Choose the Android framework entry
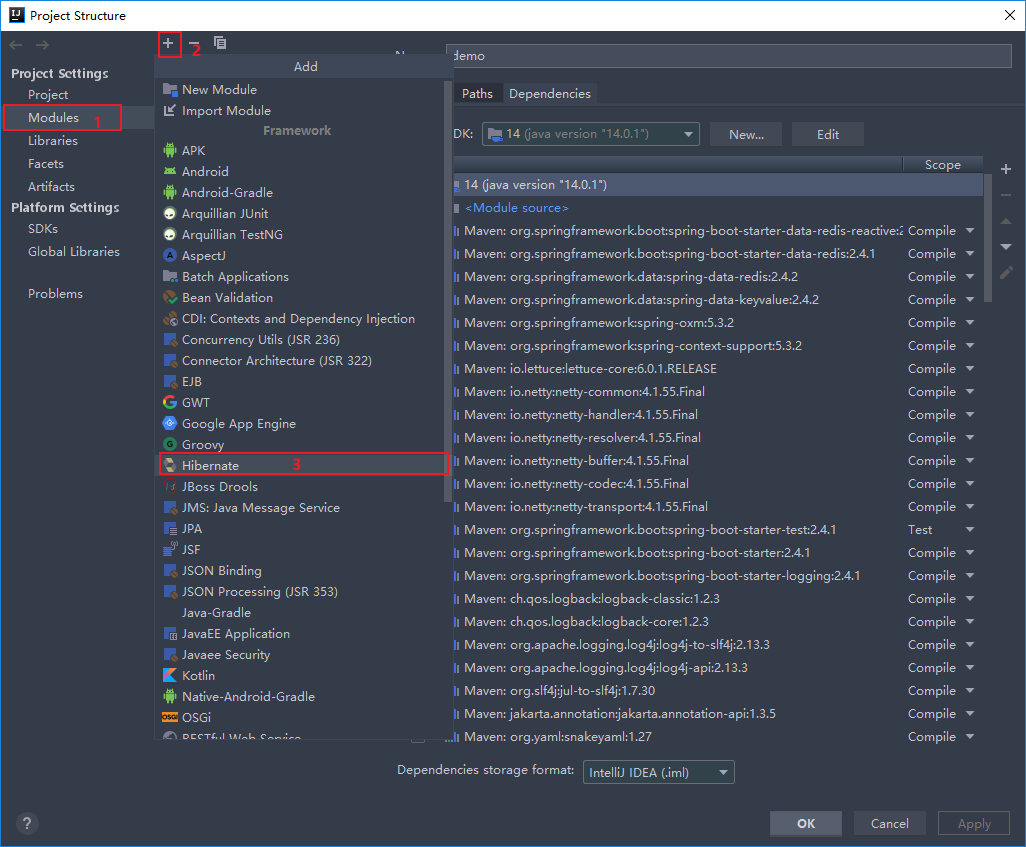The height and width of the screenshot is (847, 1026). 205,171
